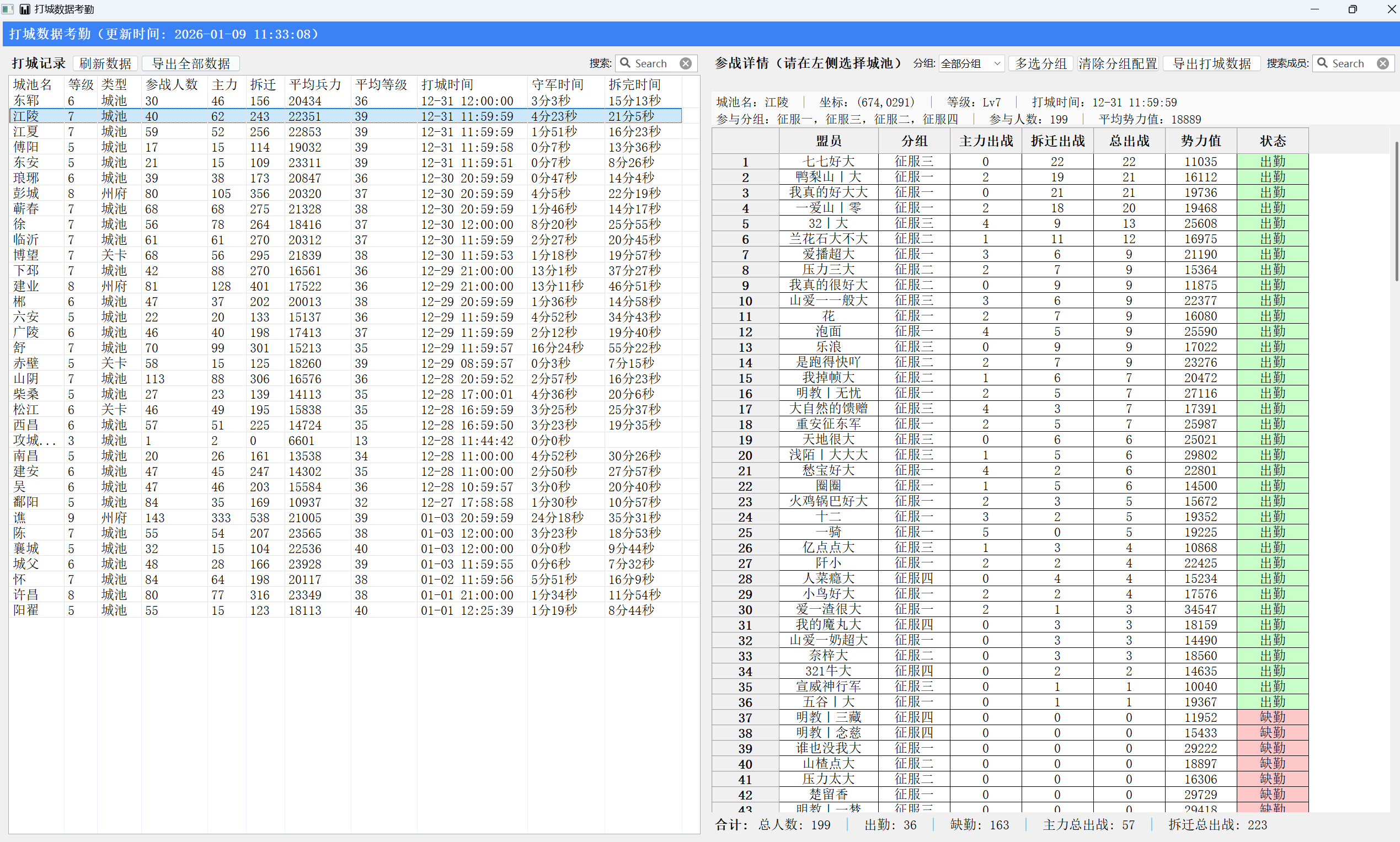Screen dimensions: 1400x842
Task: Click the member table vertical scrollbar thumb
Action: [x=1397, y=211]
